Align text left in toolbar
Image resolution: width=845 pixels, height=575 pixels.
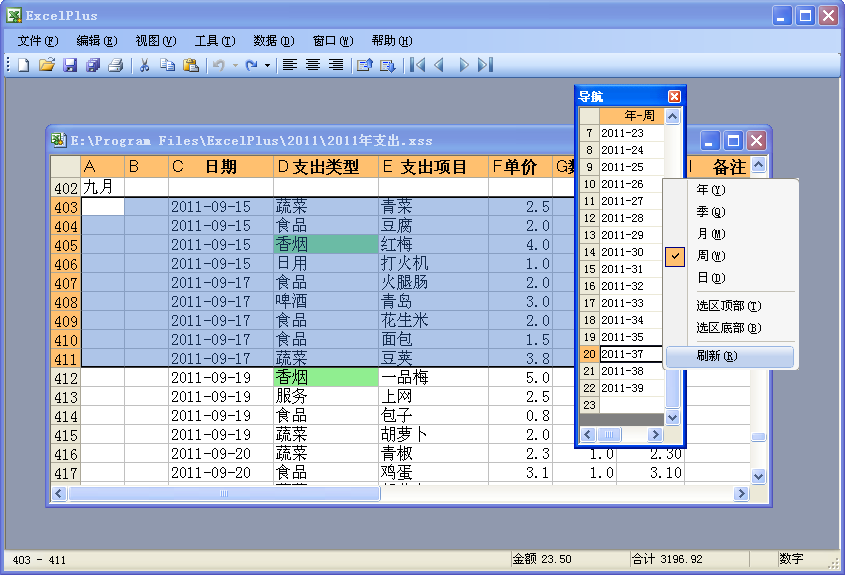[x=290, y=65]
